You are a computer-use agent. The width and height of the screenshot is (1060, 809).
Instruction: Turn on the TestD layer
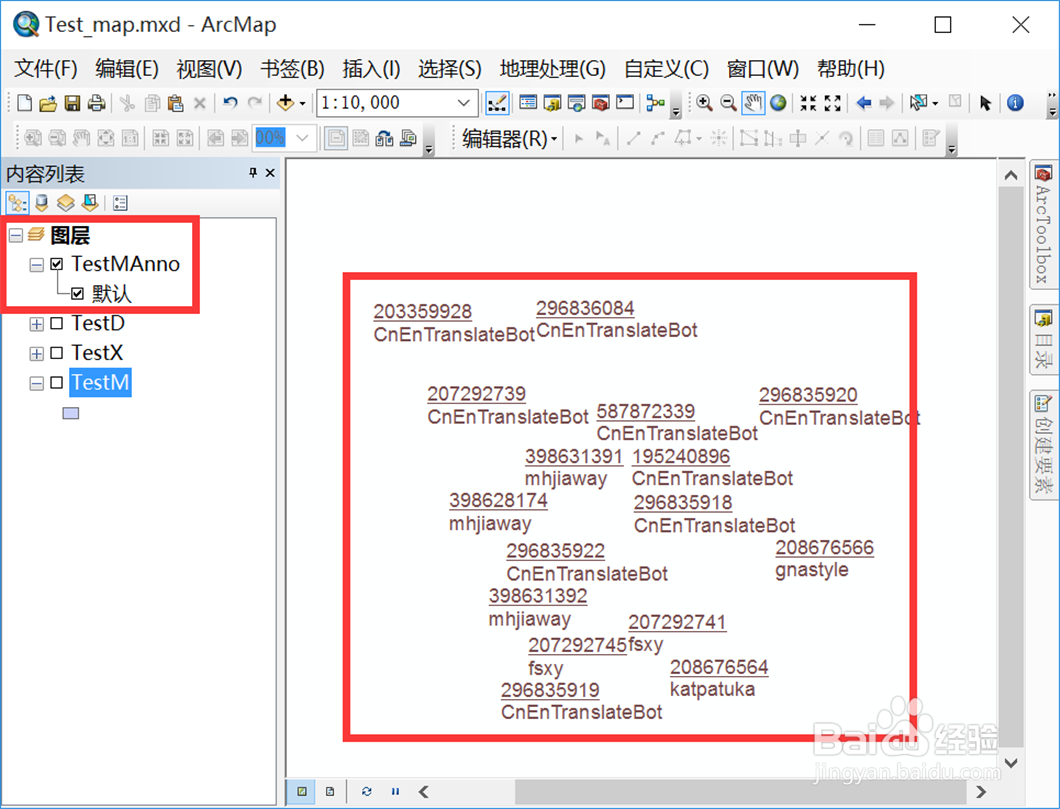tap(57, 324)
